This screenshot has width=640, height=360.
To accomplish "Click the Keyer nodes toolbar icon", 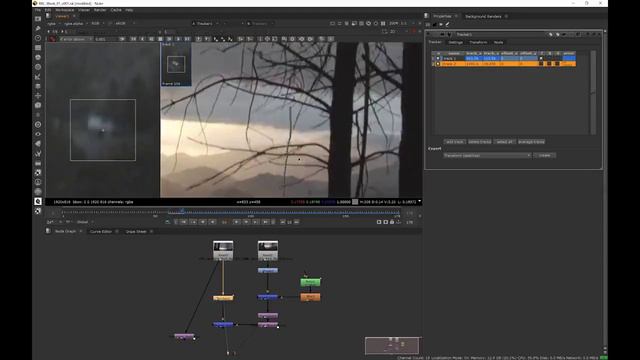I will point(38,76).
